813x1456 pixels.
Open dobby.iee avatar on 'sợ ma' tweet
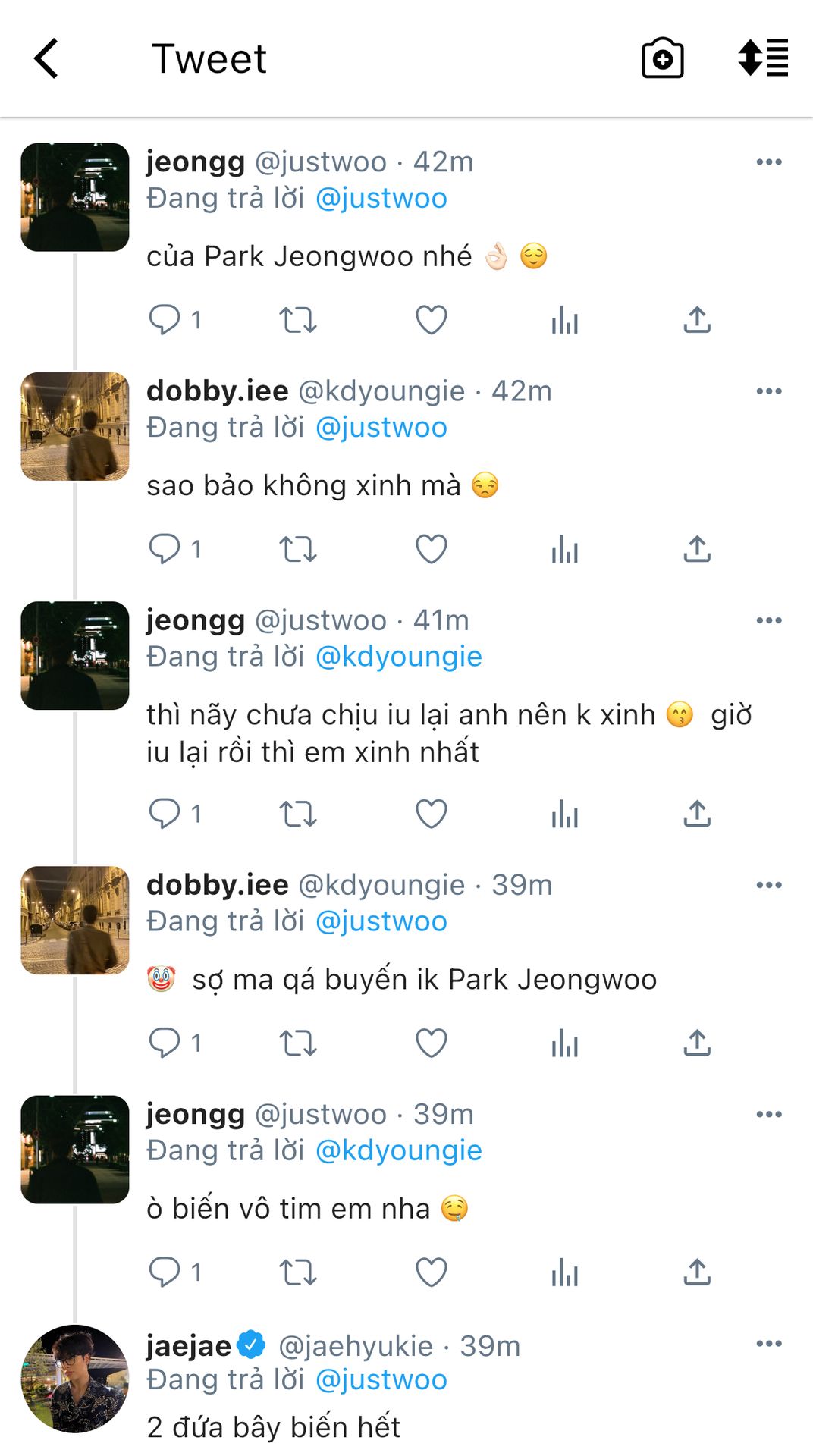pyautogui.click(x=75, y=921)
